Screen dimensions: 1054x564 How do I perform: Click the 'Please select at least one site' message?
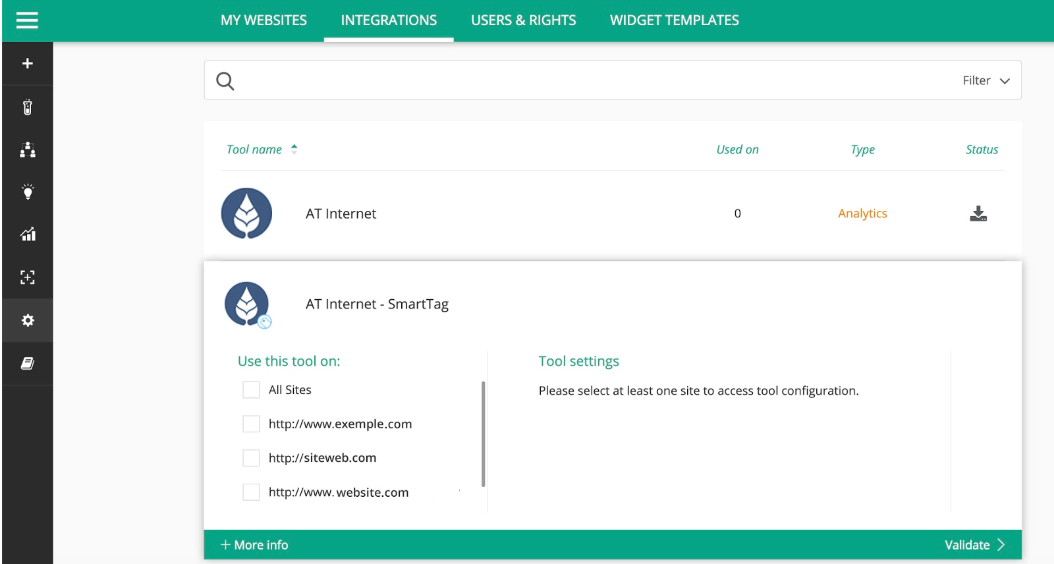(x=698, y=391)
